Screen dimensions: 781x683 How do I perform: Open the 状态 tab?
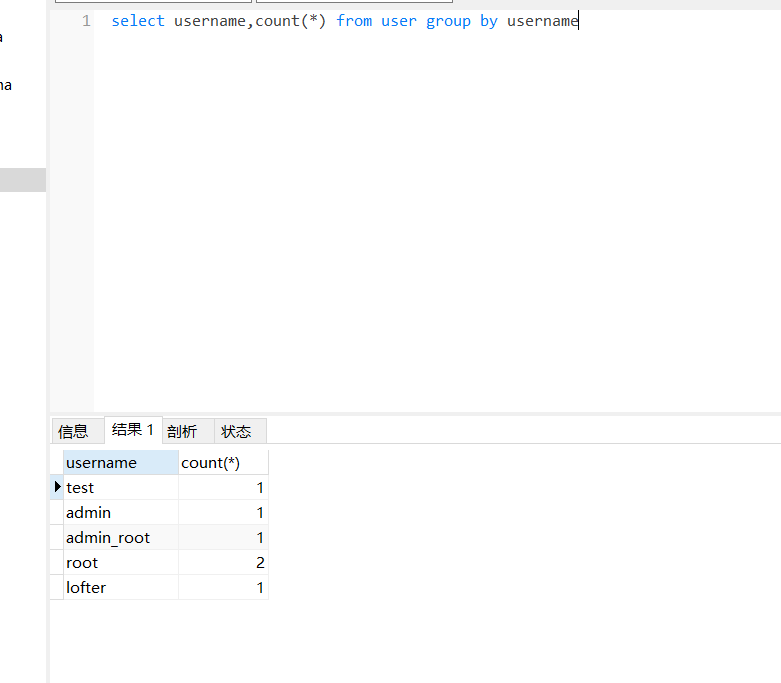click(241, 431)
